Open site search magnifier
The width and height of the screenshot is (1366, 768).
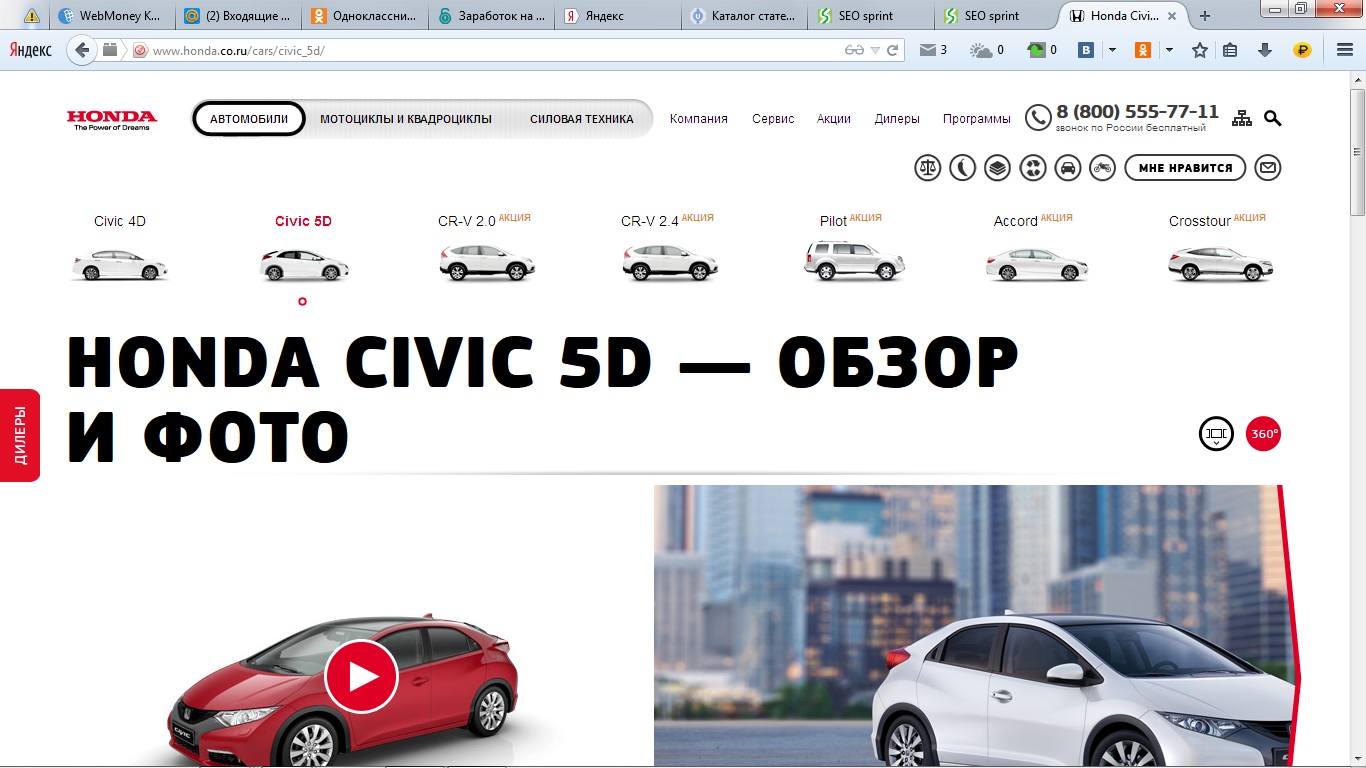coord(1272,118)
